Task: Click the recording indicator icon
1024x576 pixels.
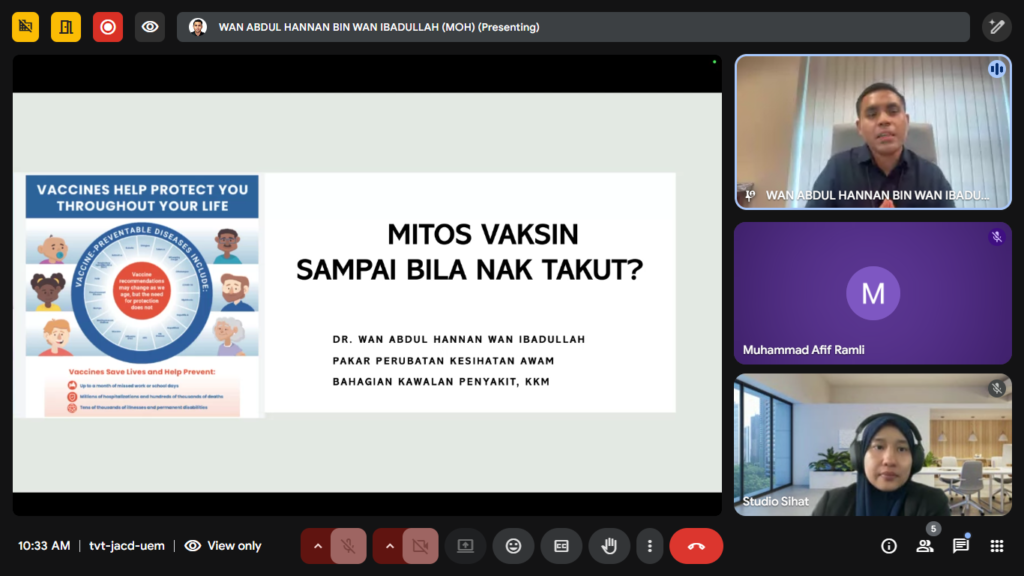Action: coord(108,27)
